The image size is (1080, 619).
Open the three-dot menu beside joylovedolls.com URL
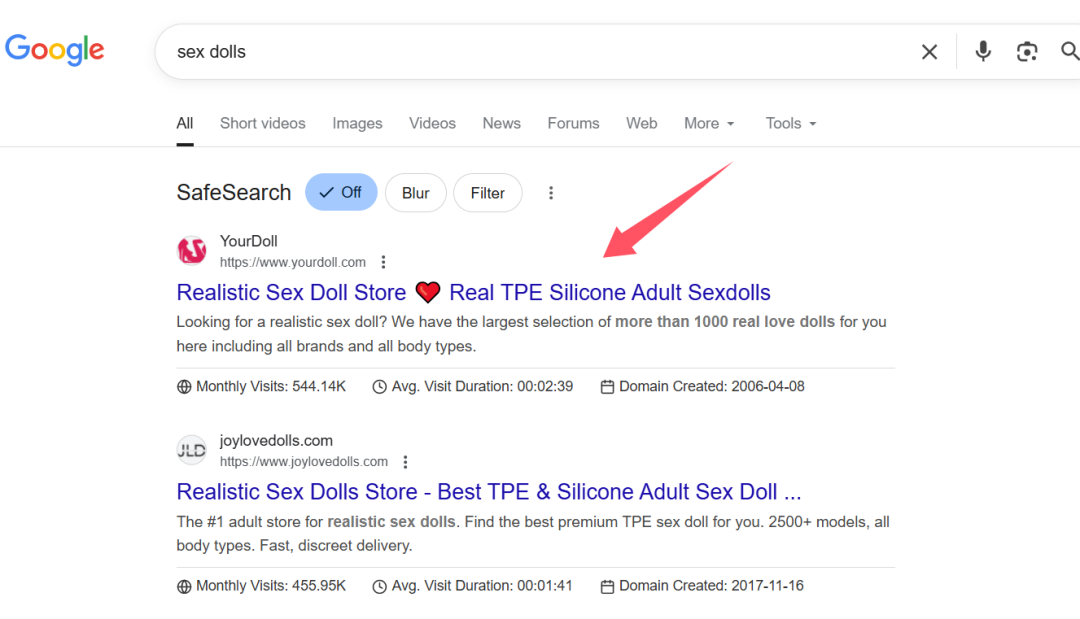pos(405,462)
